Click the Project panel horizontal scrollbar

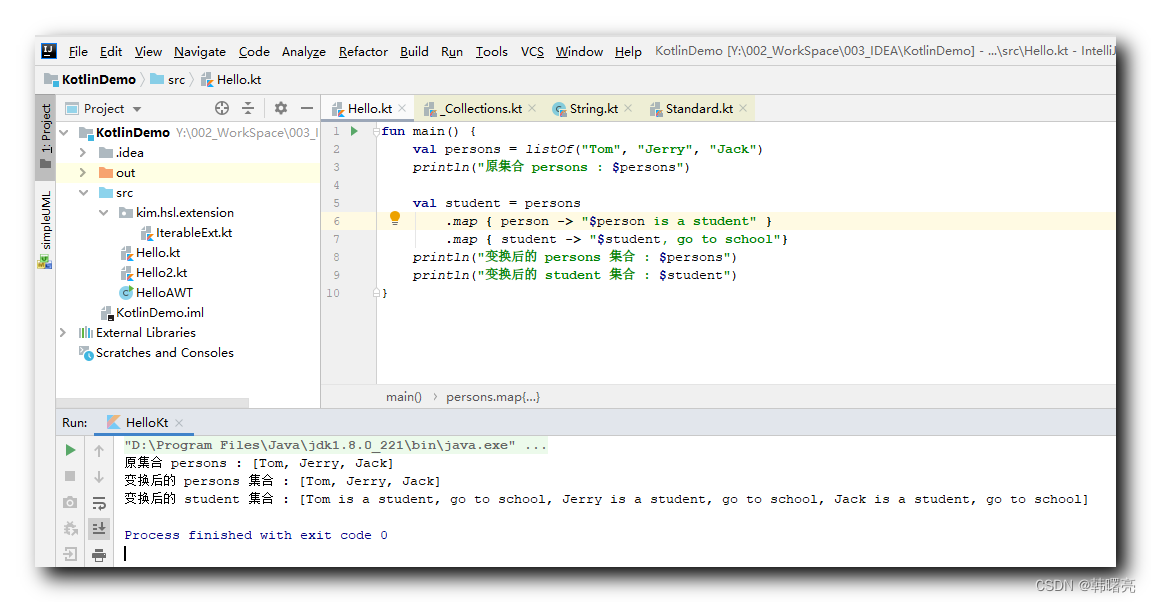coord(153,402)
